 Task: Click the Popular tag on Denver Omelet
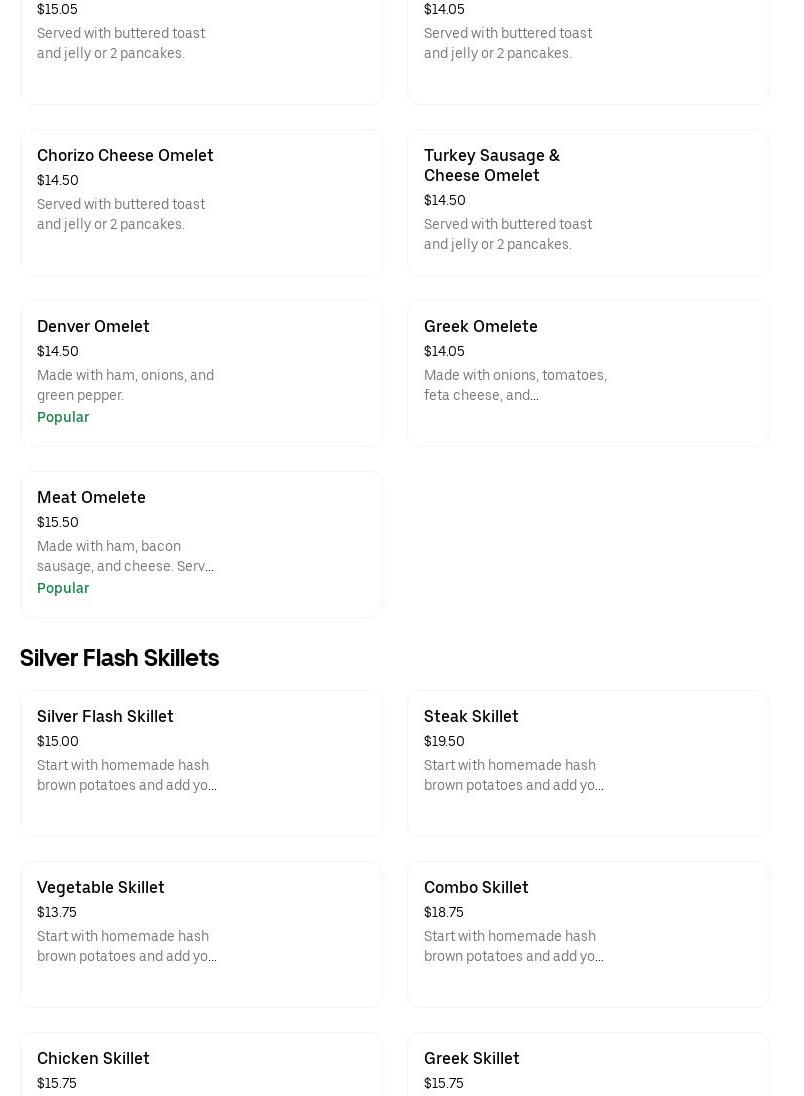pyautogui.click(x=63, y=417)
